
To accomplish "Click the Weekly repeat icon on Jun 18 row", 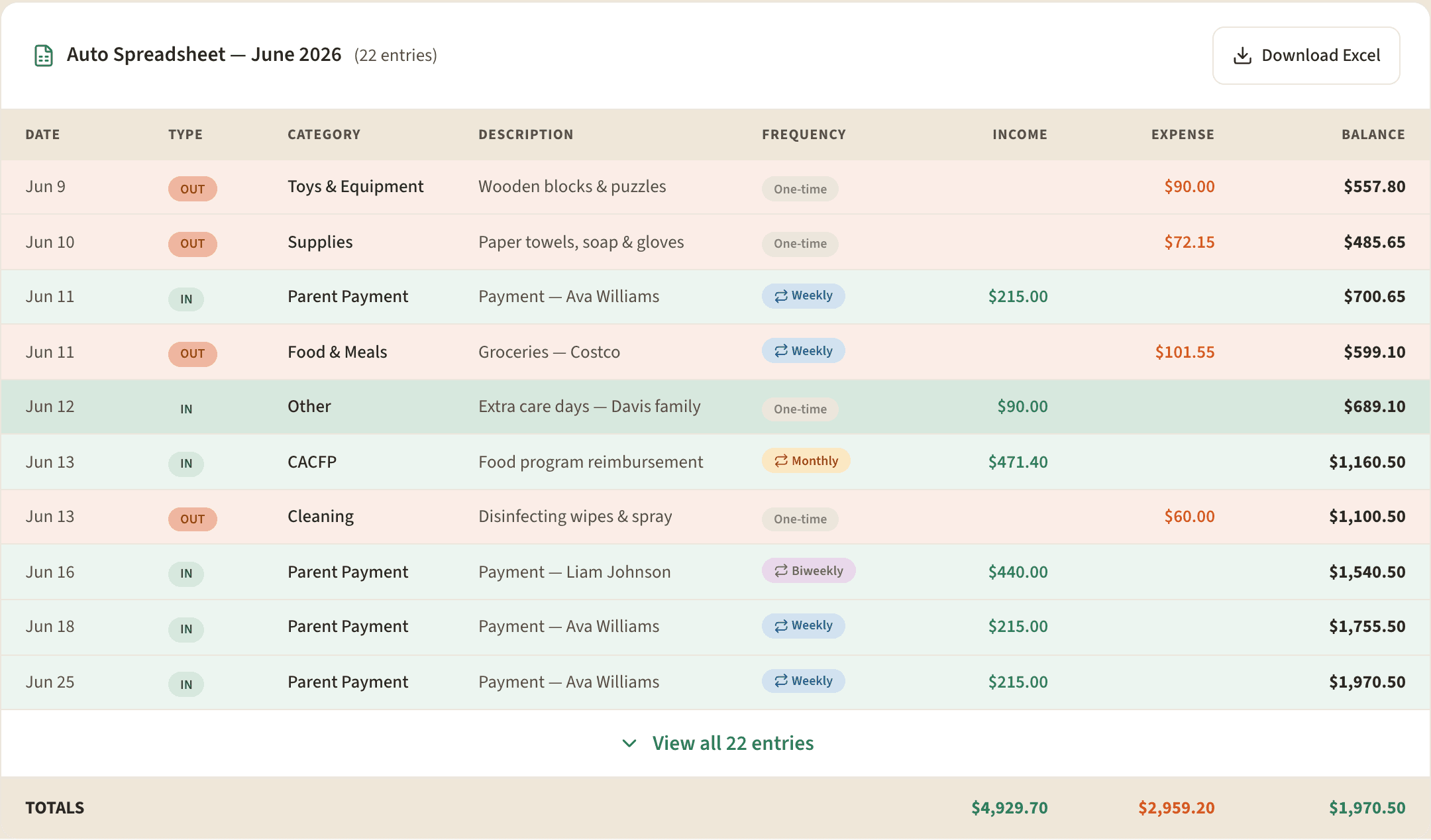I will pos(781,626).
